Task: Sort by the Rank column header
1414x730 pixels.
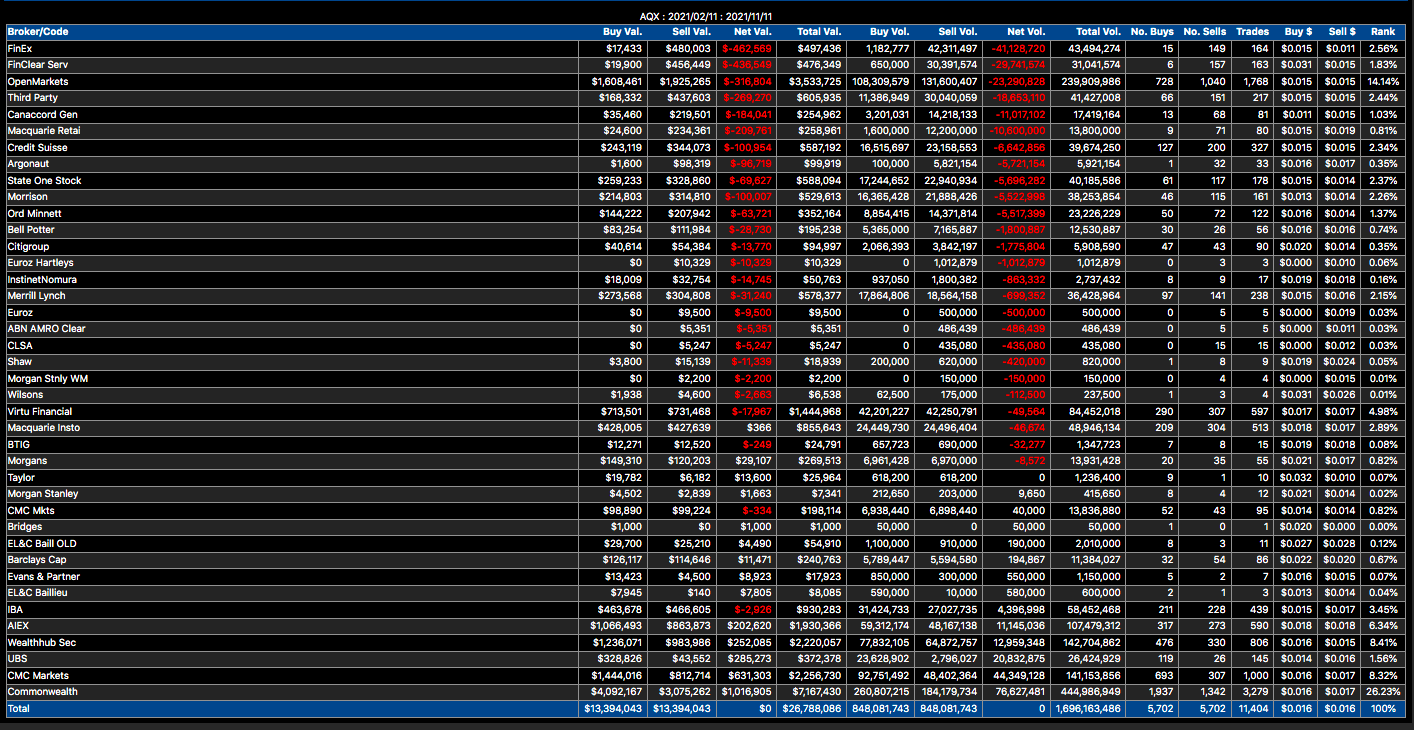Action: click(1383, 32)
